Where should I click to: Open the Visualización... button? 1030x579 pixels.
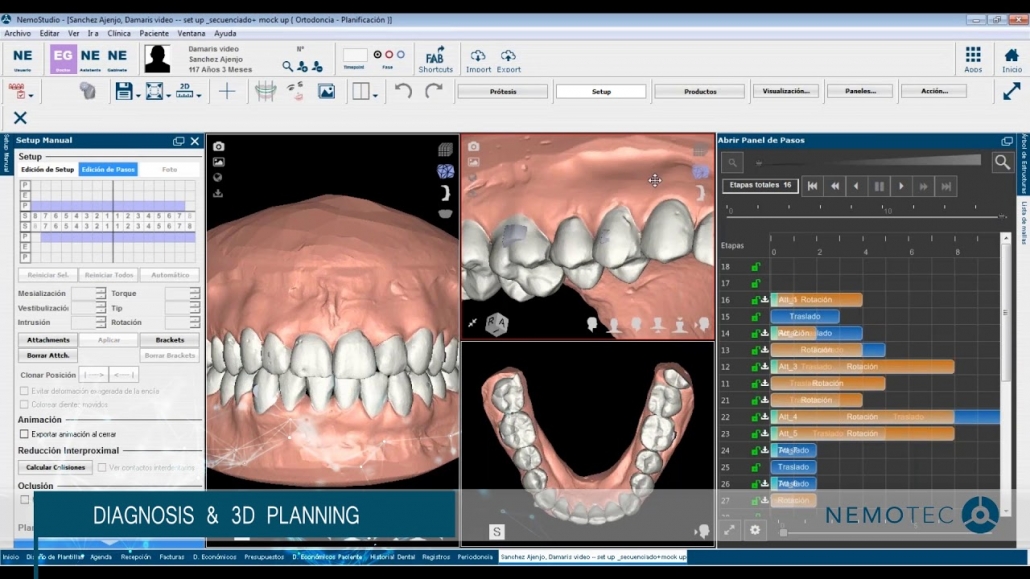pyautogui.click(x=786, y=91)
